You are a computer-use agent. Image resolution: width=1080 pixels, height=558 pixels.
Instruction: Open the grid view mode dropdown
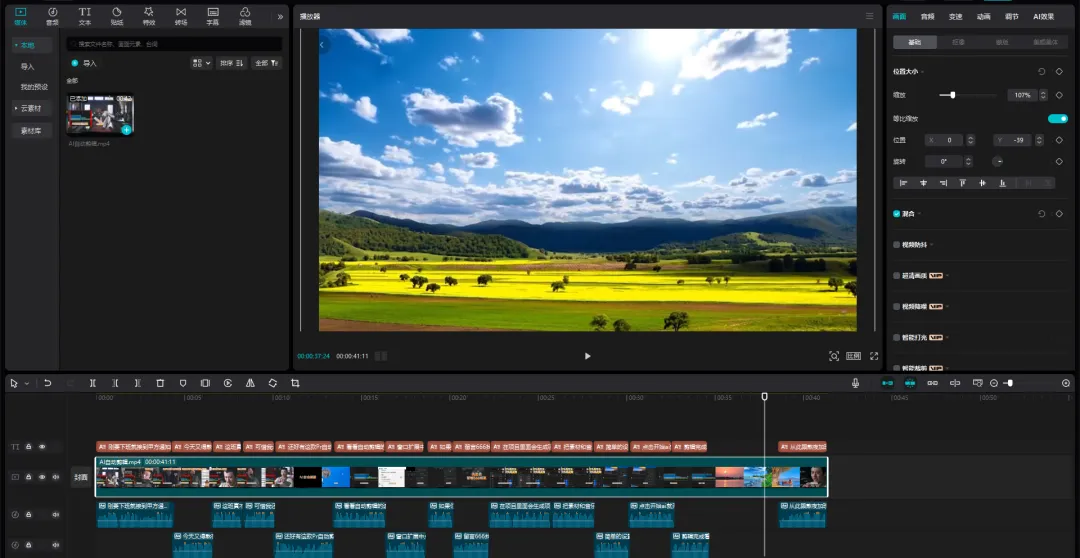[202, 63]
